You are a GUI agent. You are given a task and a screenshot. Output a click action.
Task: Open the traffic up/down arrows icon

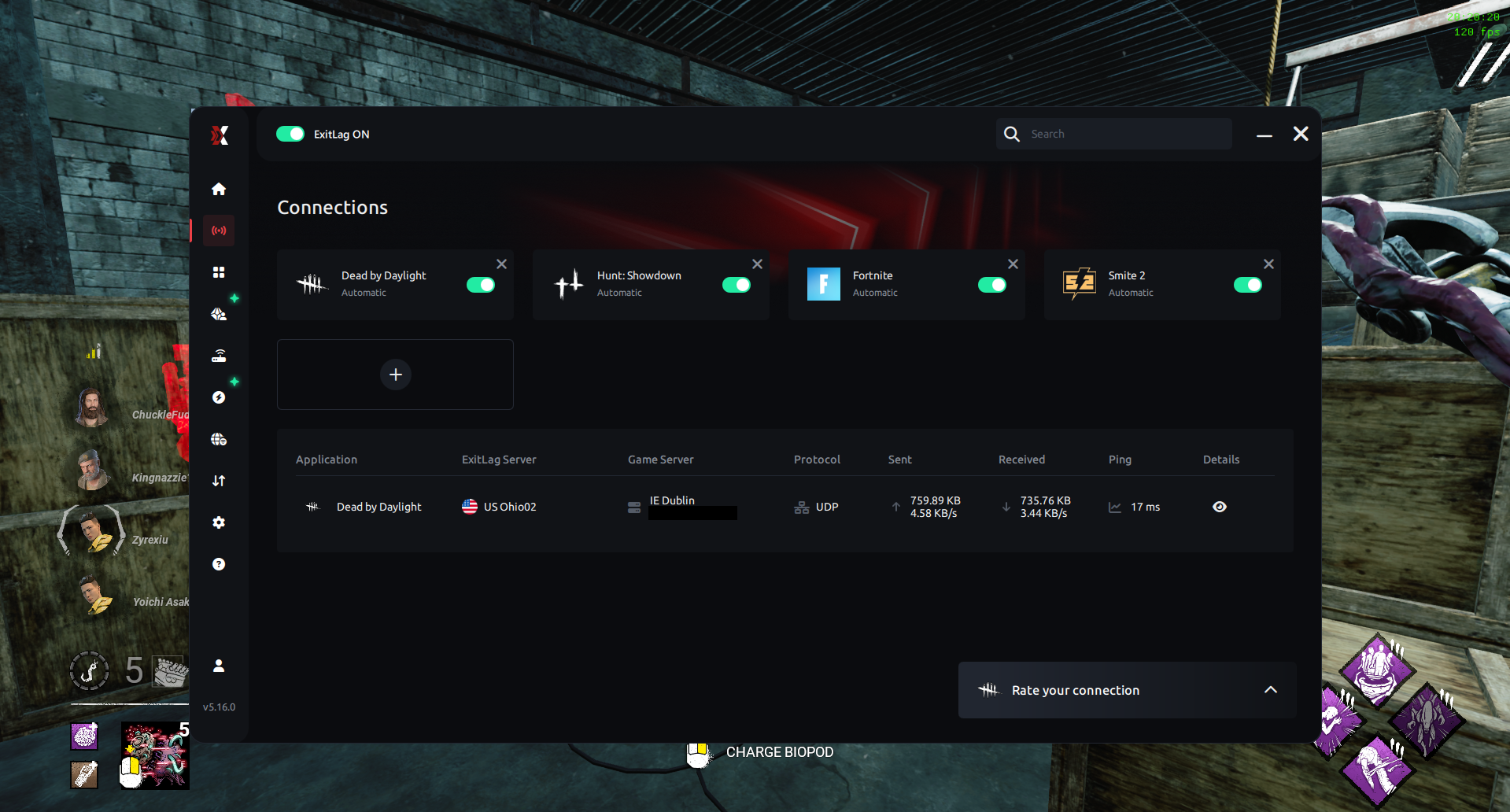pos(218,481)
